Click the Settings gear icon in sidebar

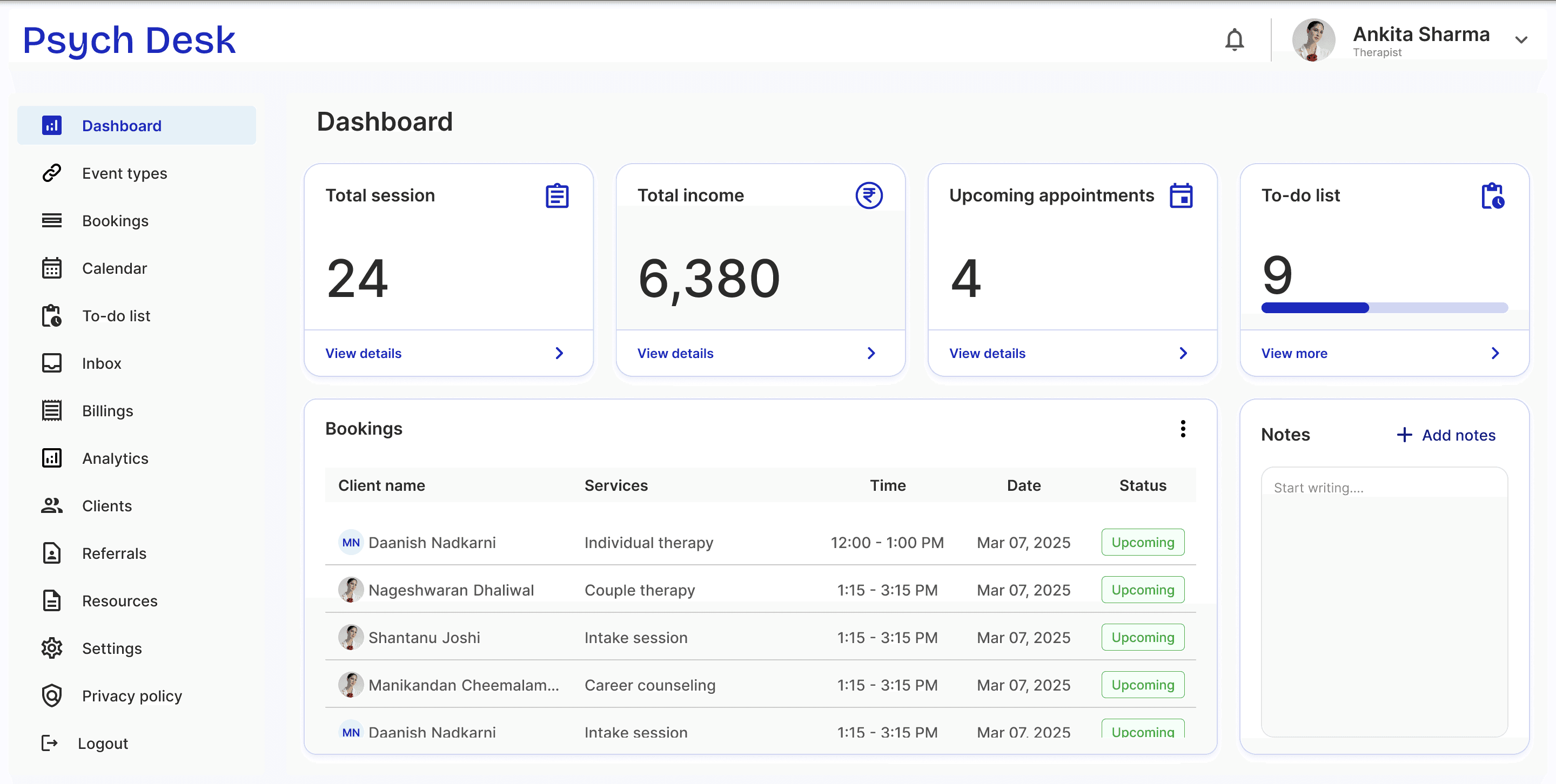pyautogui.click(x=52, y=648)
